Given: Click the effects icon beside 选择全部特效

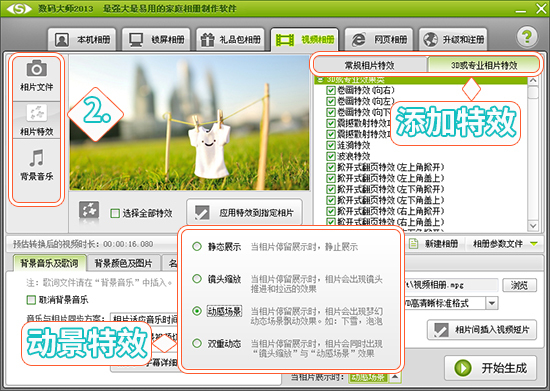Looking at the screenshot, I should (x=89, y=211).
